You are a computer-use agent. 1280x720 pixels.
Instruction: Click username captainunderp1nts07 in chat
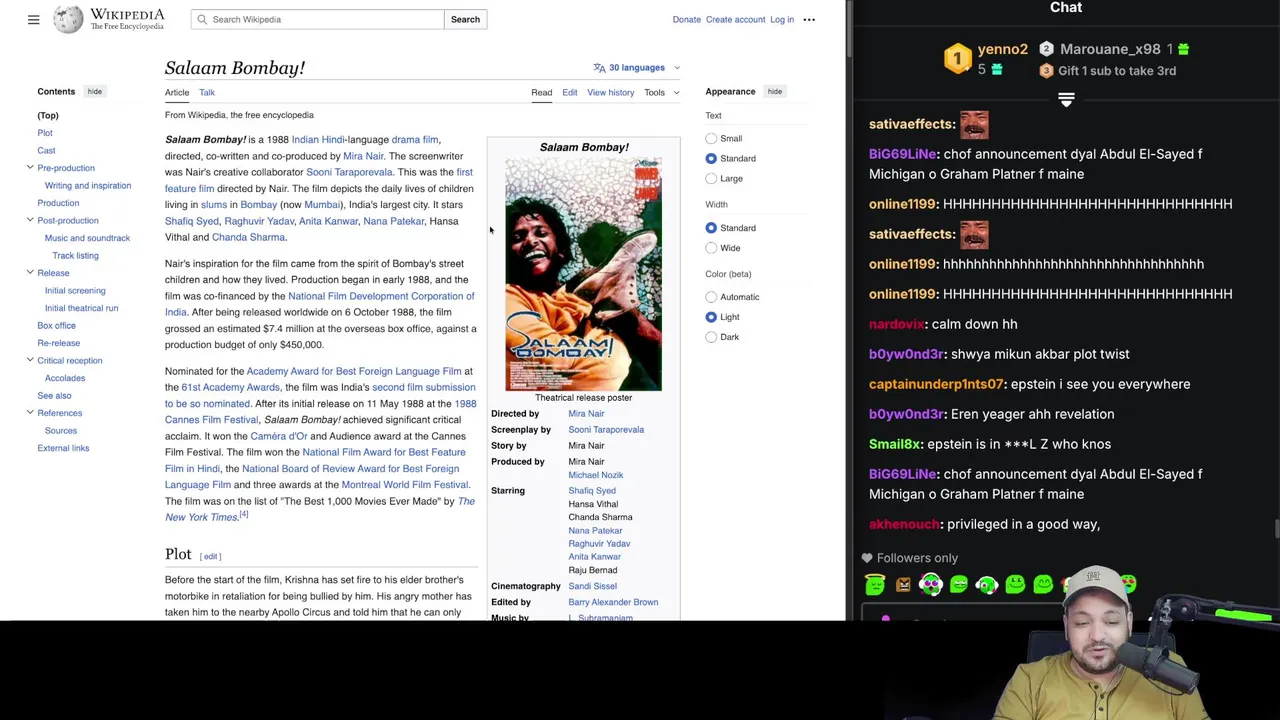(936, 384)
